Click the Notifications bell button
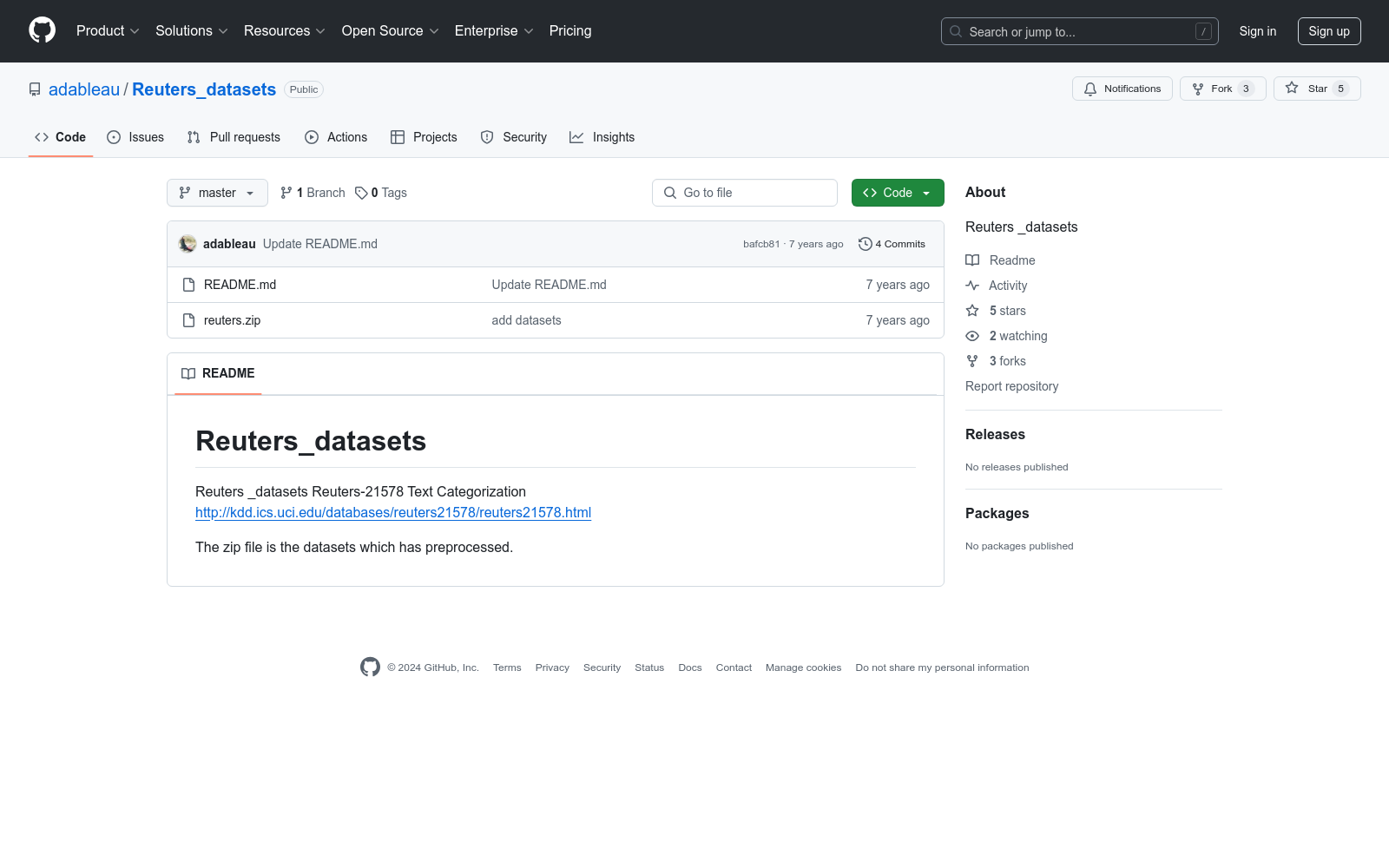 (x=1122, y=89)
